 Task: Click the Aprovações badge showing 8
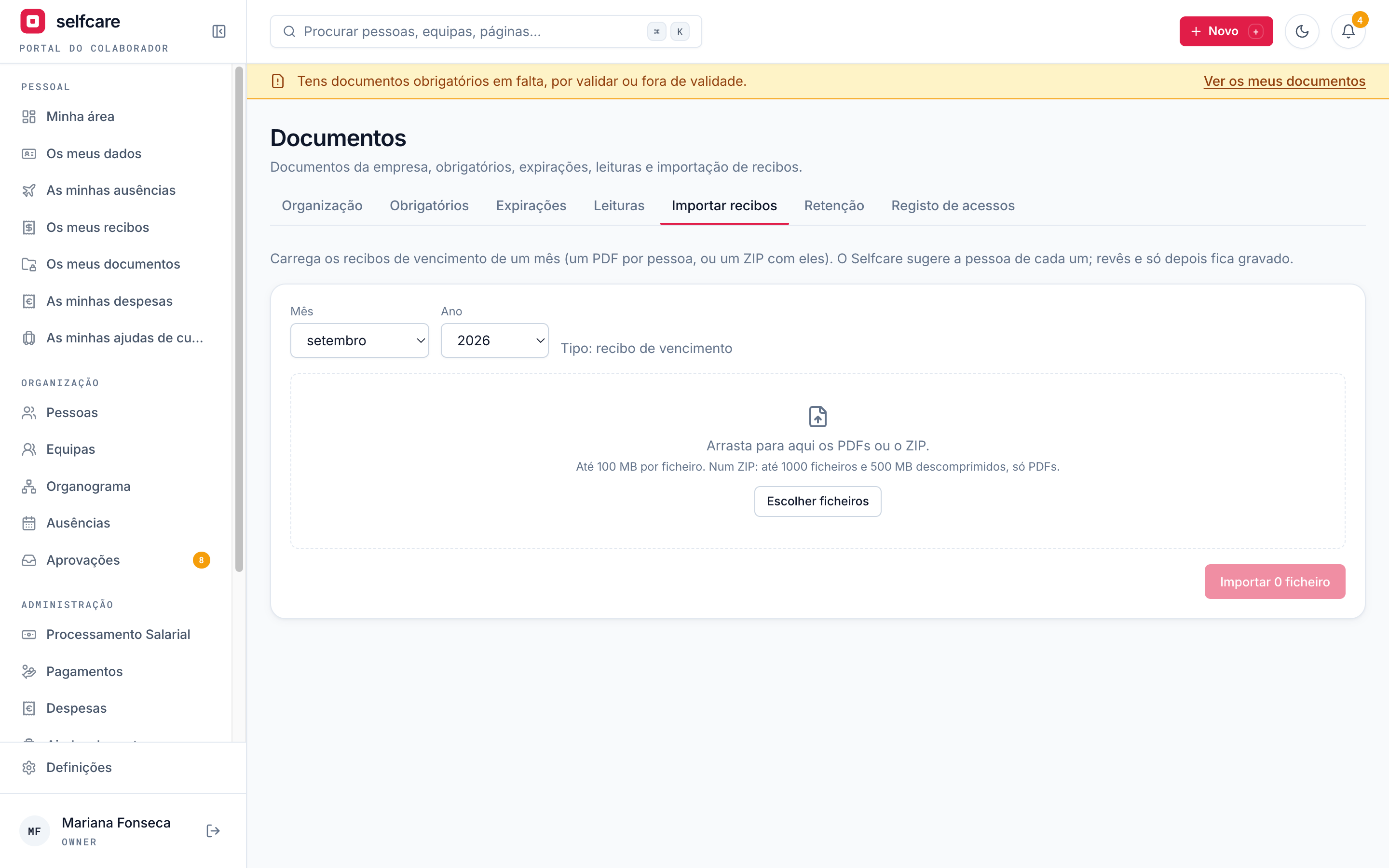(202, 560)
